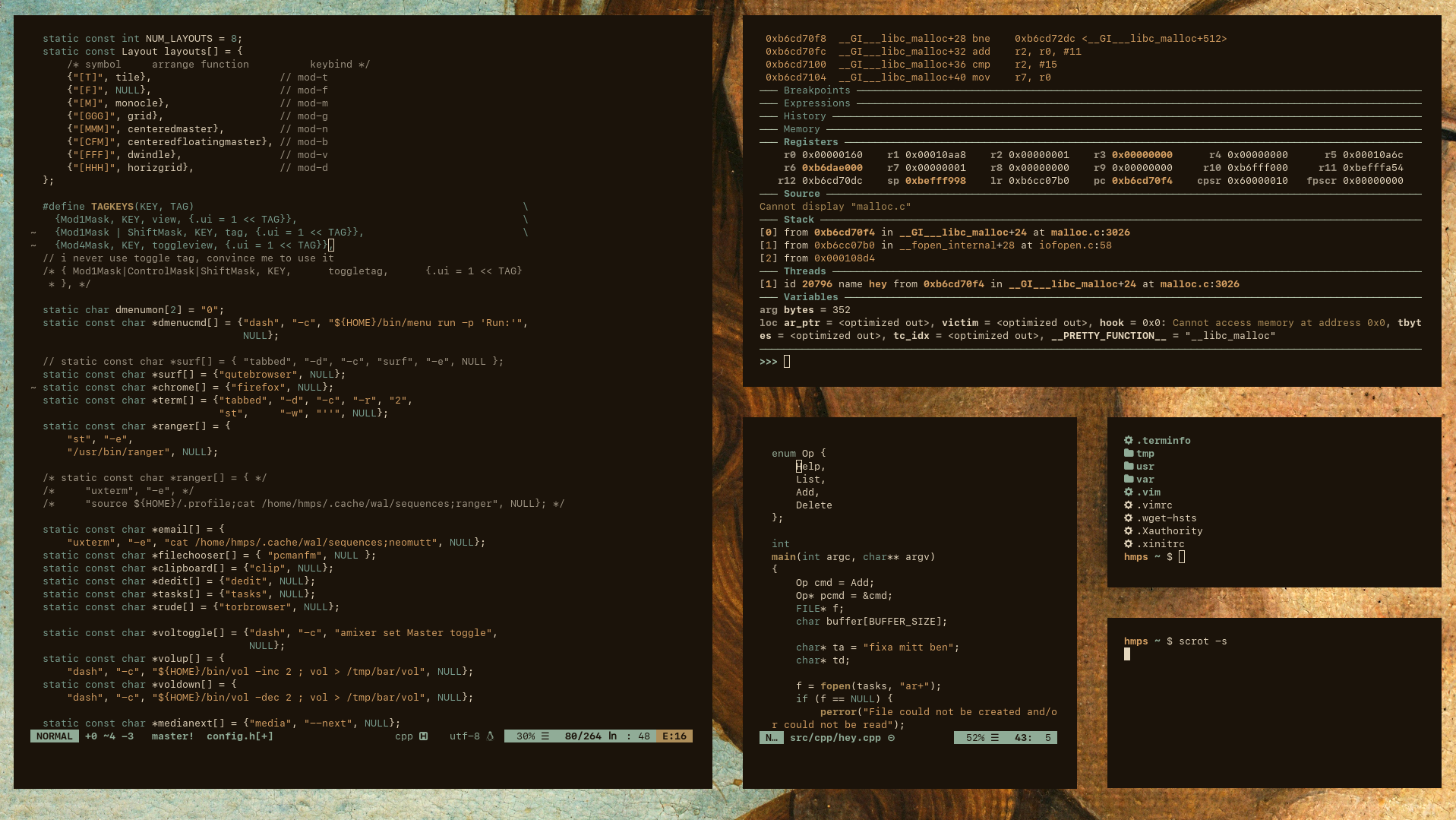Click the '~' git change sign beside chrome line
The image size is (1456, 820).
coord(33,387)
